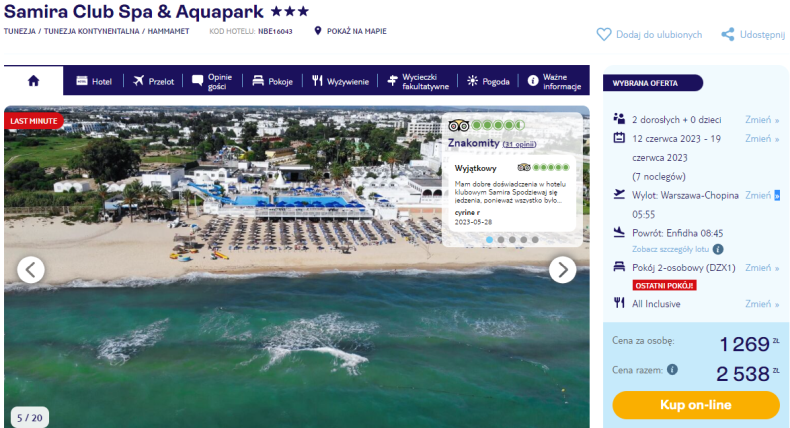This screenshot has width=790, height=428.
Task: Open the home tab icon
Action: pyautogui.click(x=33, y=81)
